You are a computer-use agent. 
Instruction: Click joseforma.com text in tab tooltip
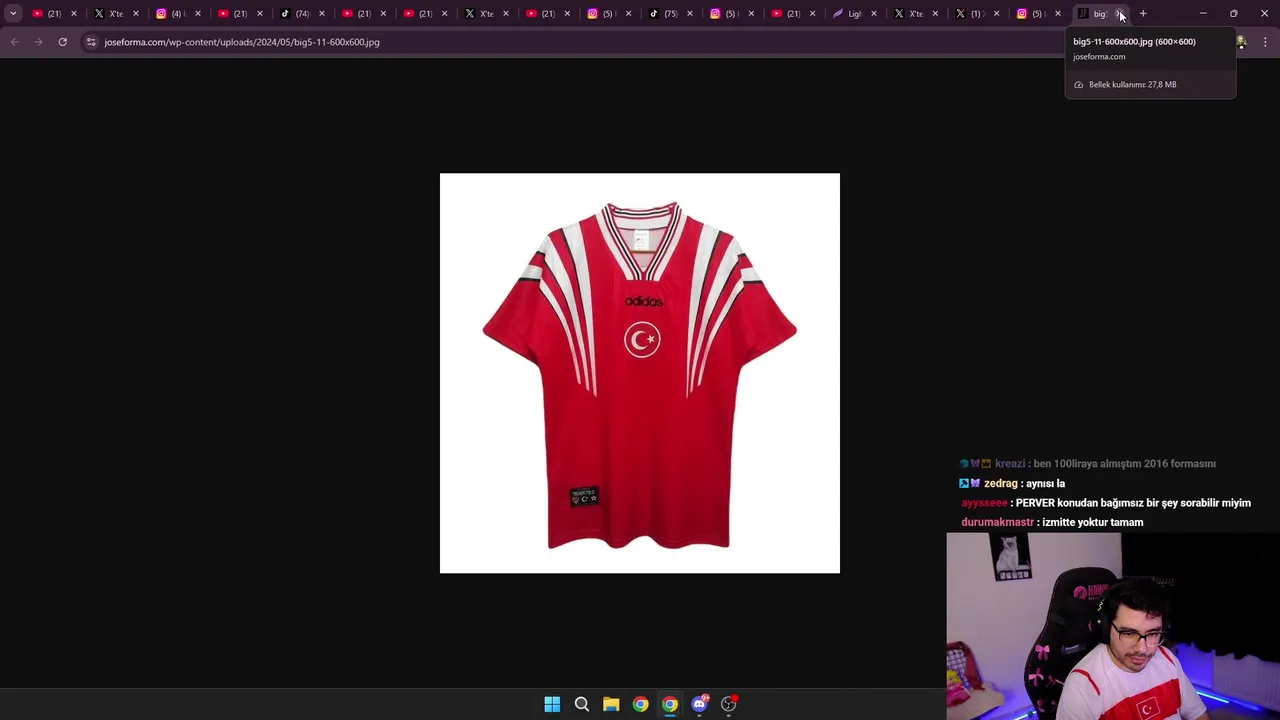(1099, 57)
